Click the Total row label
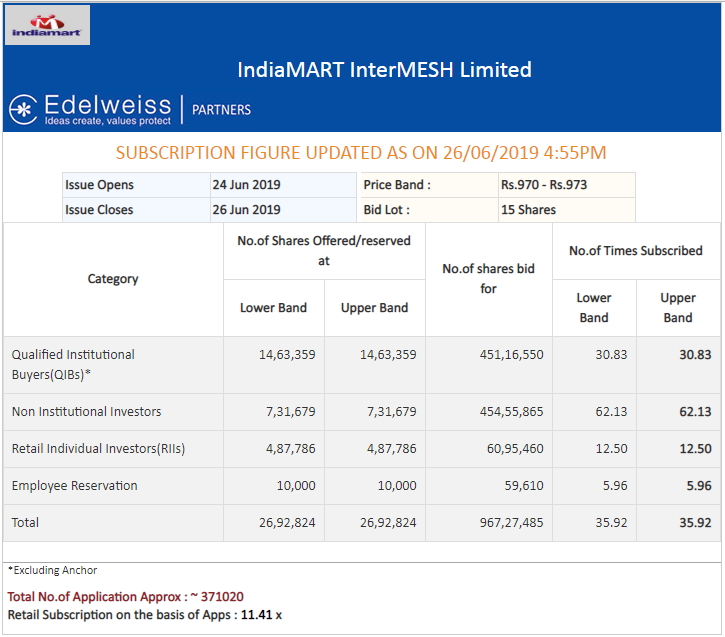The width and height of the screenshot is (725, 637). pyautogui.click(x=25, y=522)
